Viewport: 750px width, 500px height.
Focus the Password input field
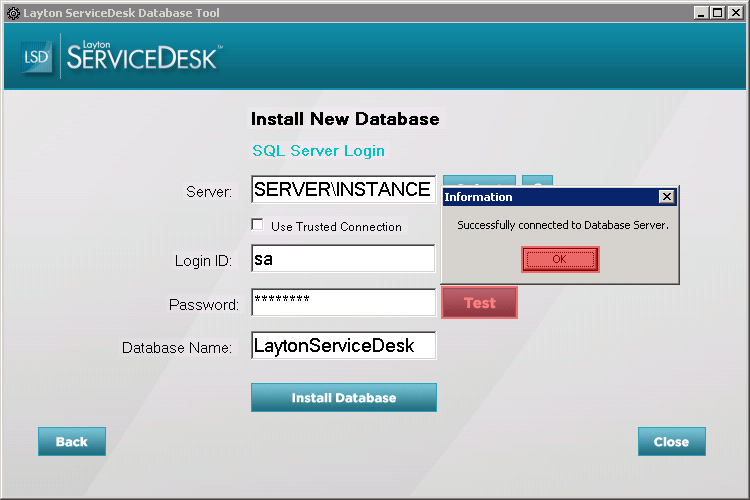343,302
